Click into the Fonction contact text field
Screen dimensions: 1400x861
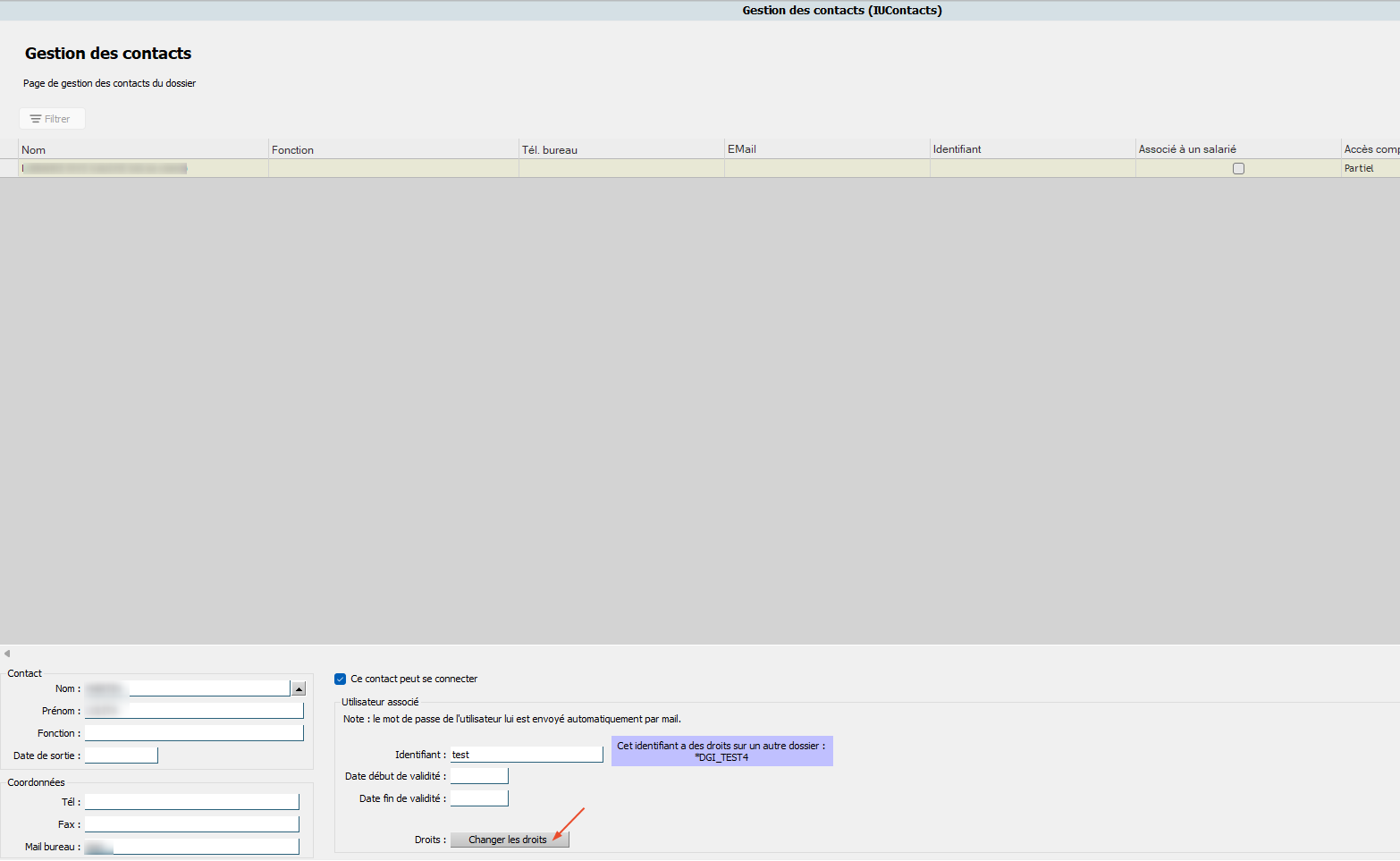pyautogui.click(x=194, y=733)
